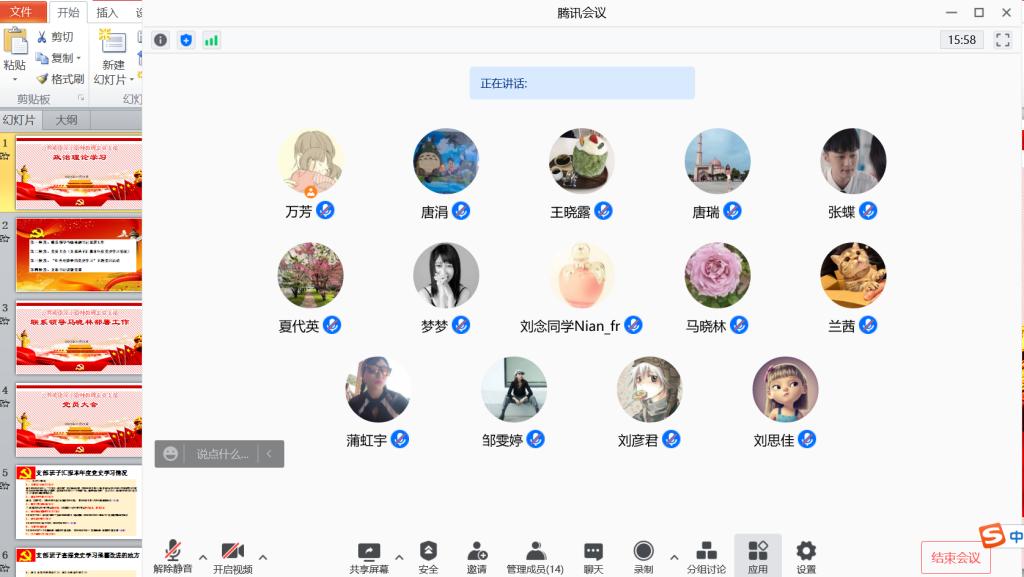Invite participants with 邀请
1024x577 pixels.
[477, 557]
